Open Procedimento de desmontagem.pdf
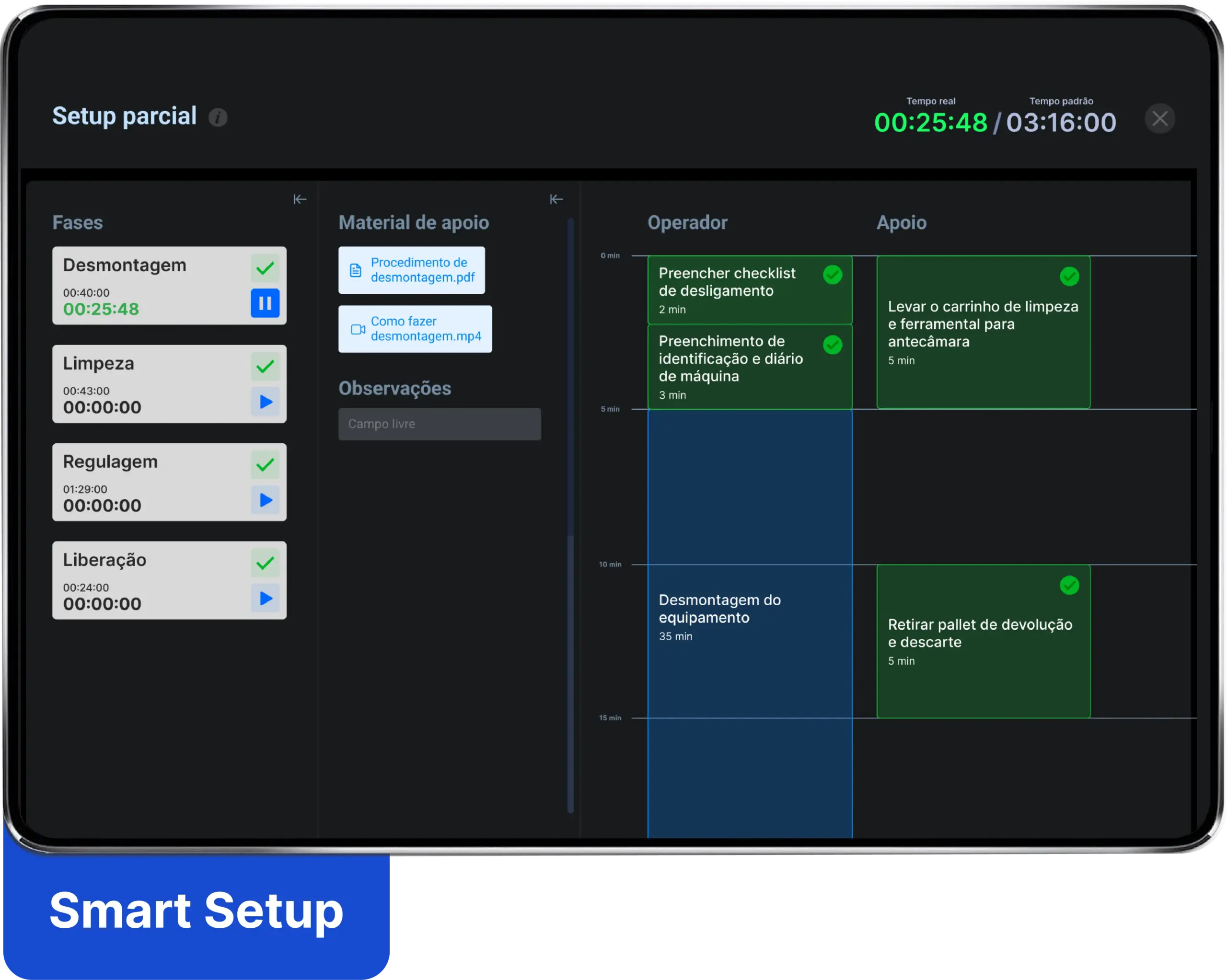The image size is (1227, 980). tap(411, 270)
